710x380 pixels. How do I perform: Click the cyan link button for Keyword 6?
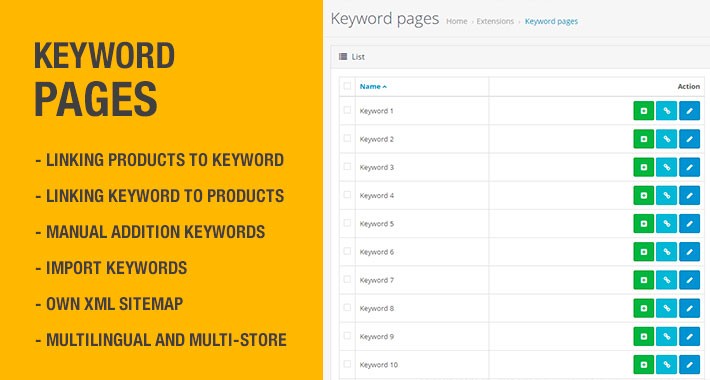coord(667,252)
